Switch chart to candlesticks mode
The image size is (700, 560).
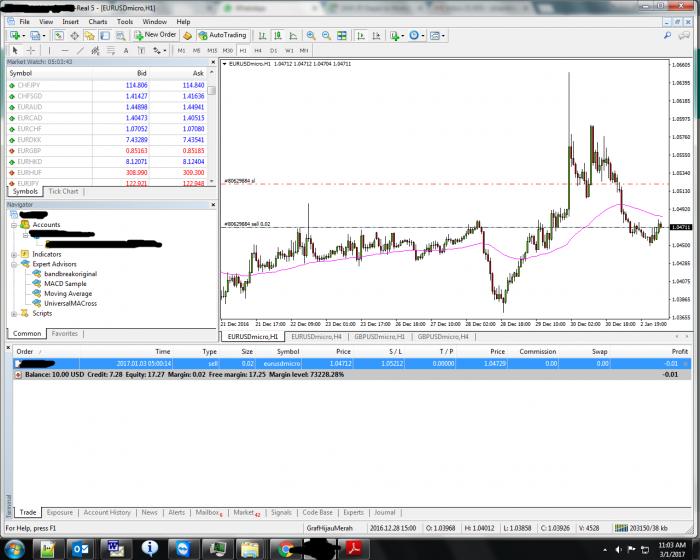[278, 35]
